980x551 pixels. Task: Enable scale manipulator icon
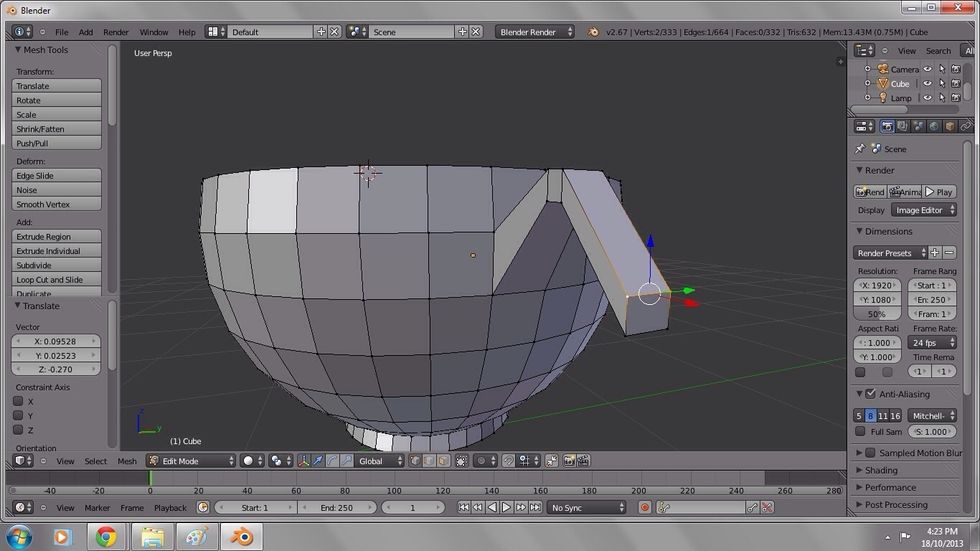click(x=346, y=461)
